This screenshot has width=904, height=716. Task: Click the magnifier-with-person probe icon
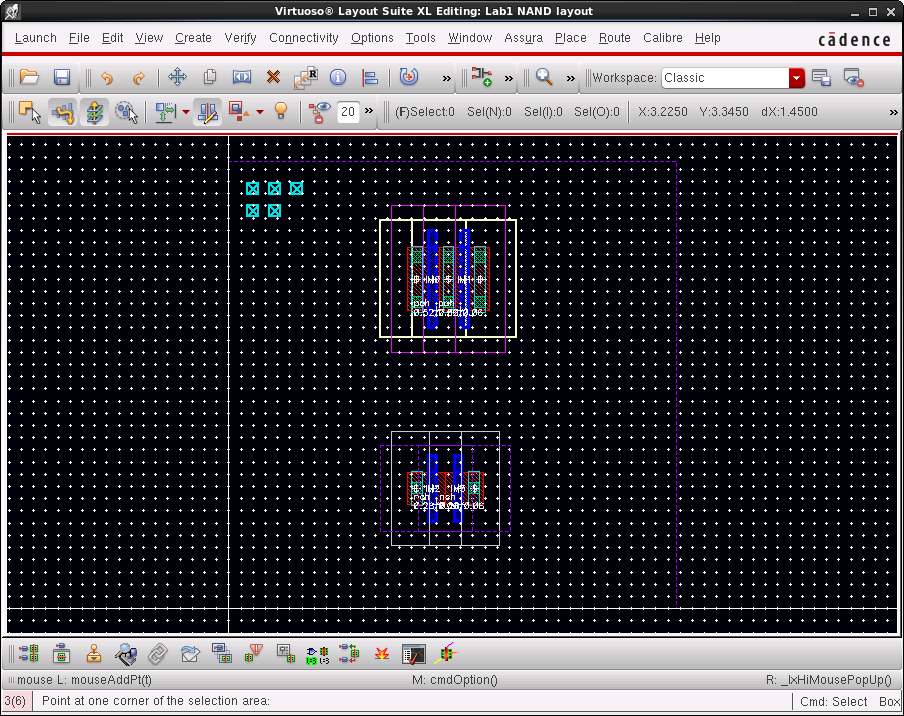[126, 654]
